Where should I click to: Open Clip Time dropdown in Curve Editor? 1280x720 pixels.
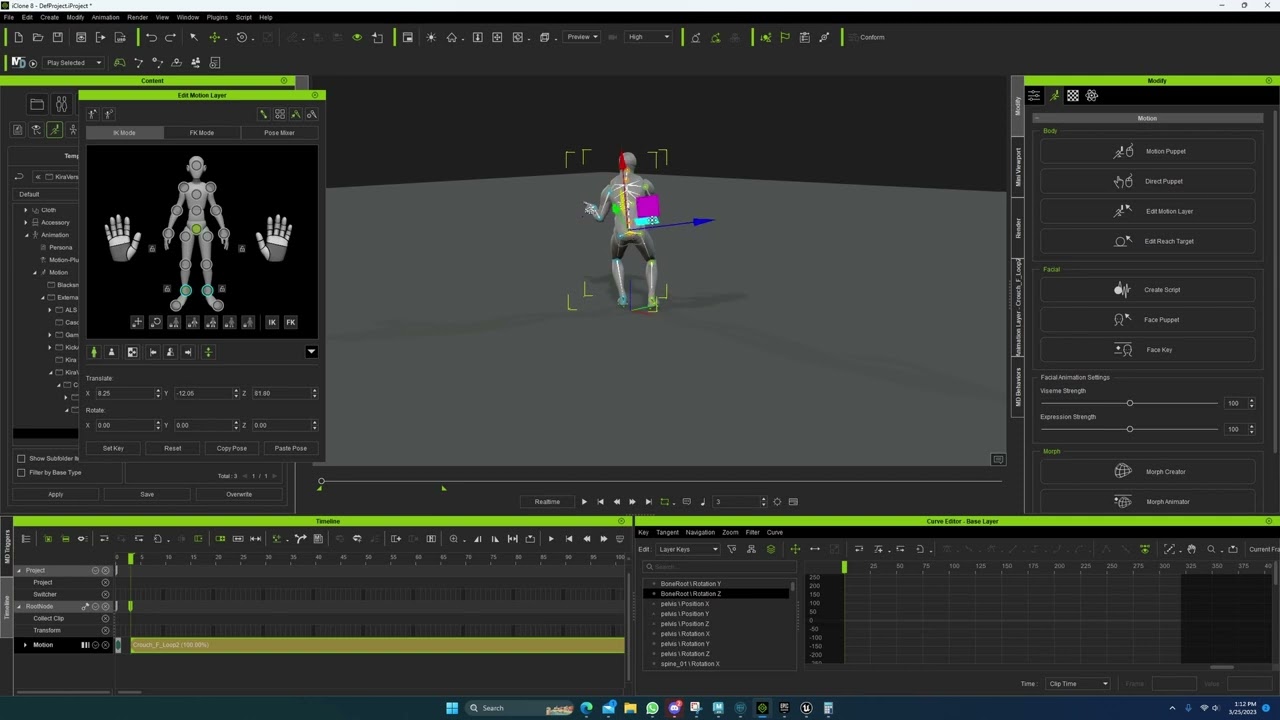click(1078, 684)
